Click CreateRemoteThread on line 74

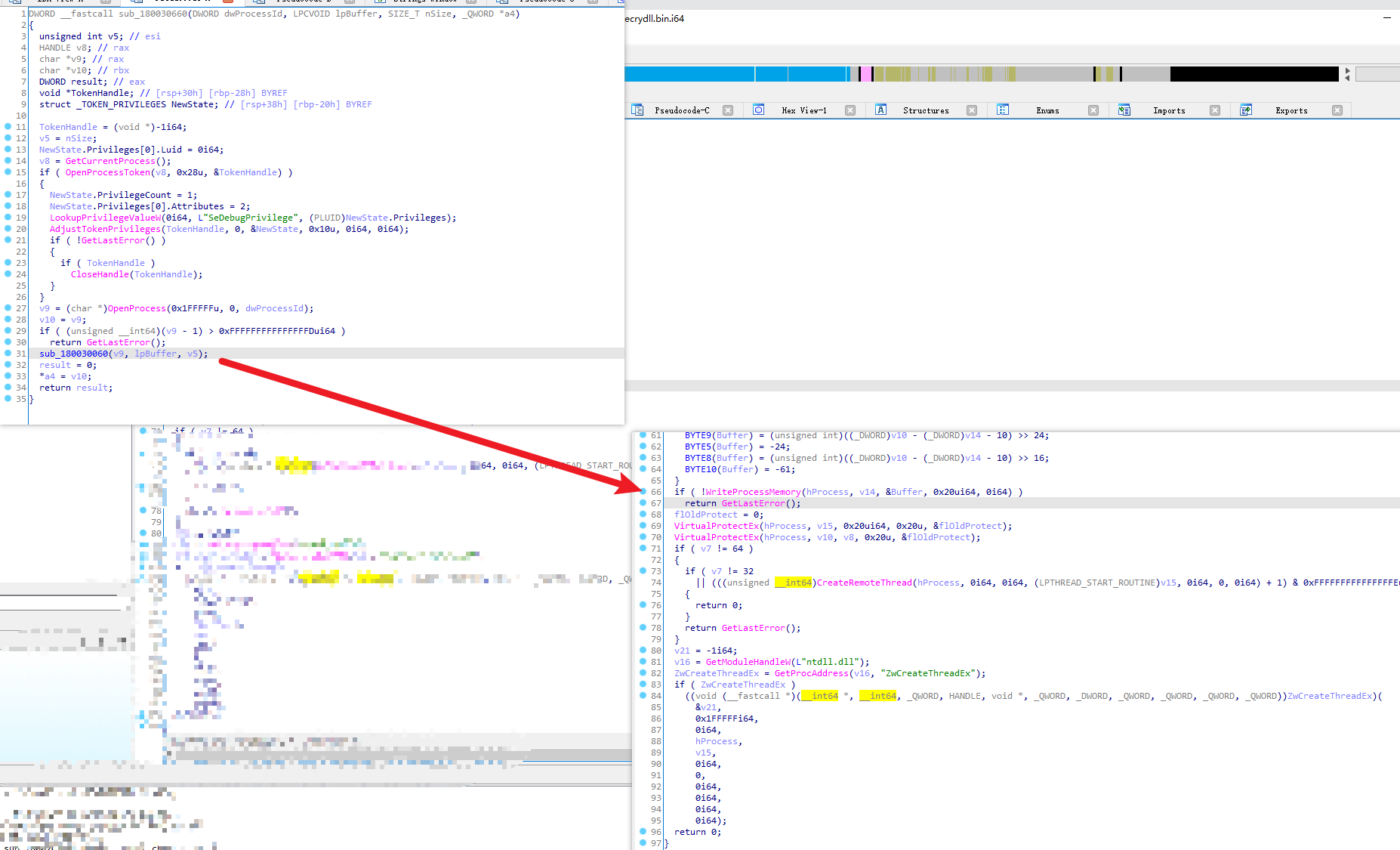pyautogui.click(x=864, y=583)
